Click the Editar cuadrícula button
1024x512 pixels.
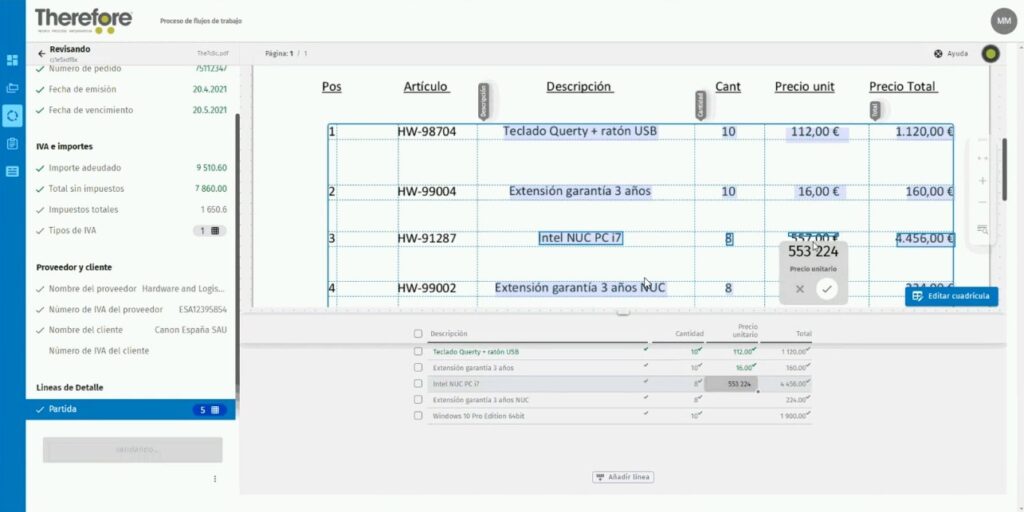tap(951, 296)
